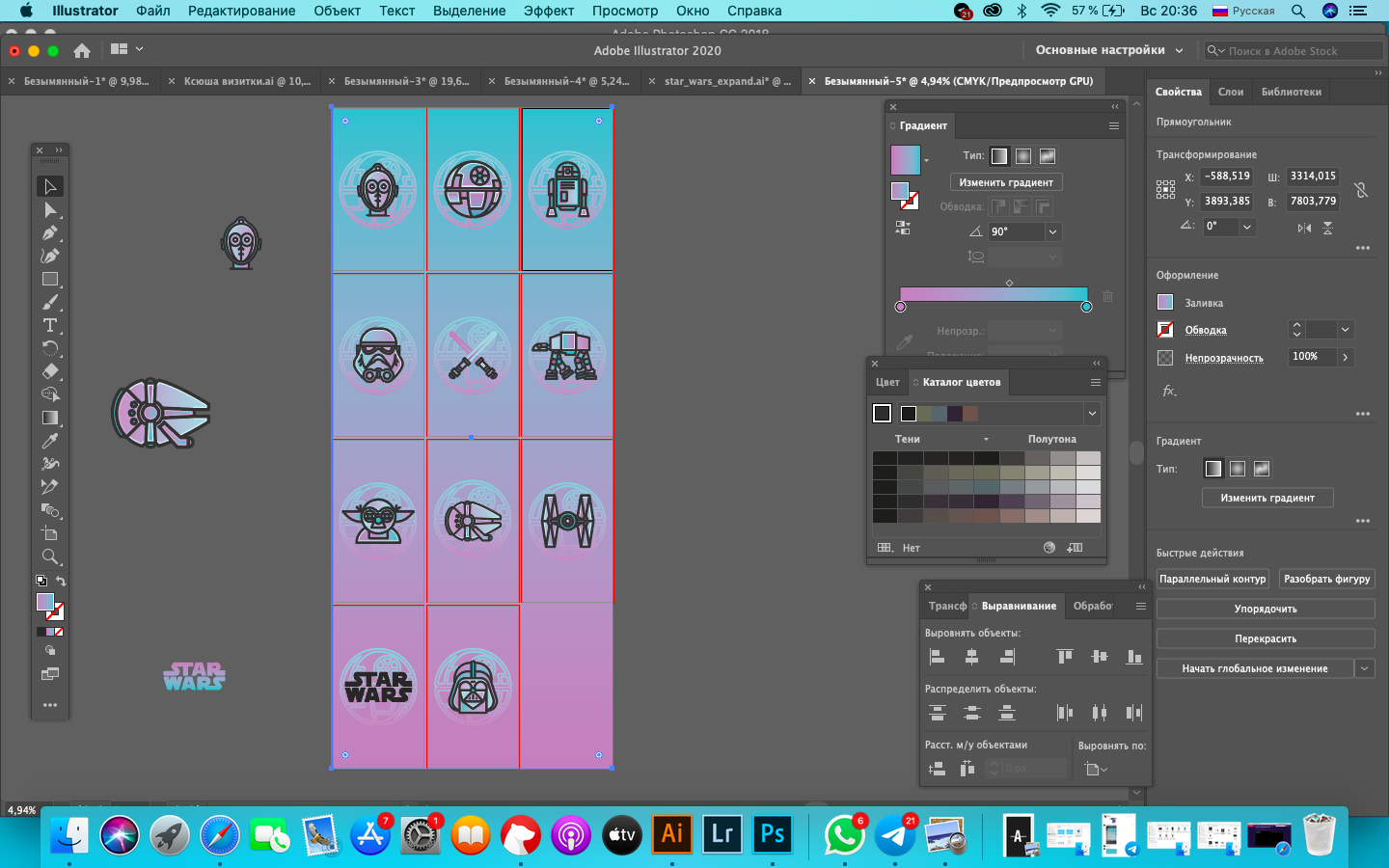The width and height of the screenshot is (1389, 868).
Task: Click Изменить градиент in Градиент panel
Action: click(x=1006, y=182)
